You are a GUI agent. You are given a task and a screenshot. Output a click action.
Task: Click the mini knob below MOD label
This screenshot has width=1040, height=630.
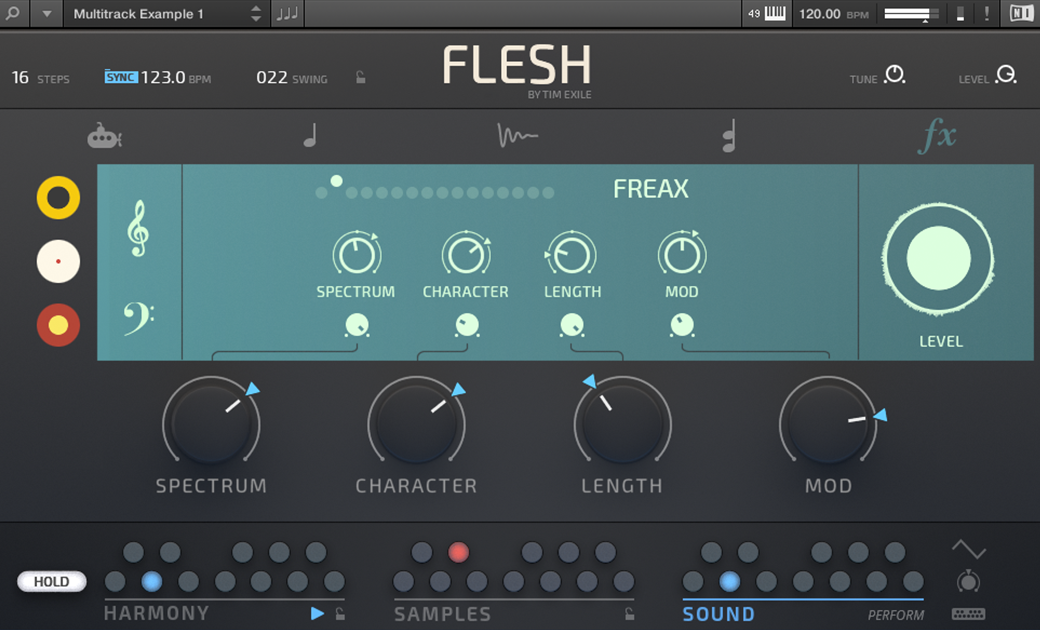(682, 325)
